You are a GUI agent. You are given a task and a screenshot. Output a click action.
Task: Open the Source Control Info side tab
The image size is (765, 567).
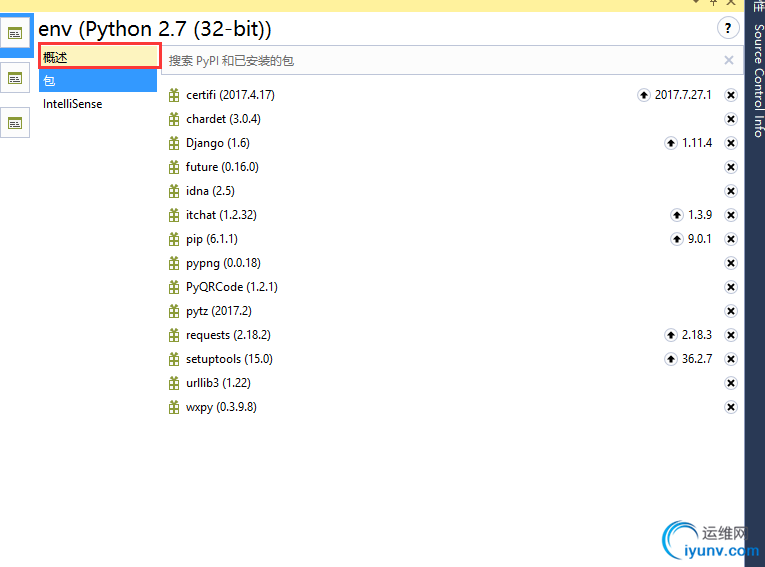[x=758, y=81]
